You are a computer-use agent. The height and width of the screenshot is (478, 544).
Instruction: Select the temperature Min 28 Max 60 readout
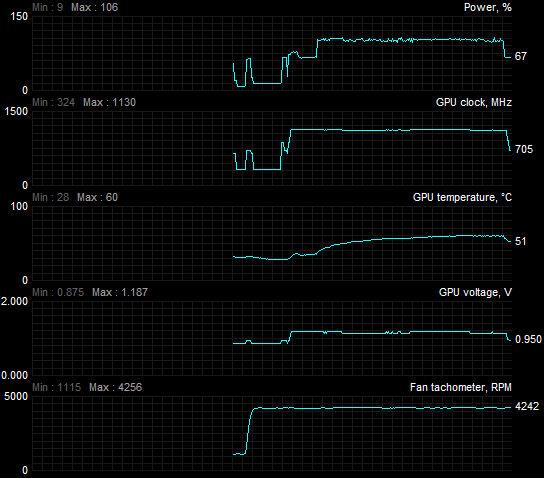click(x=75, y=197)
